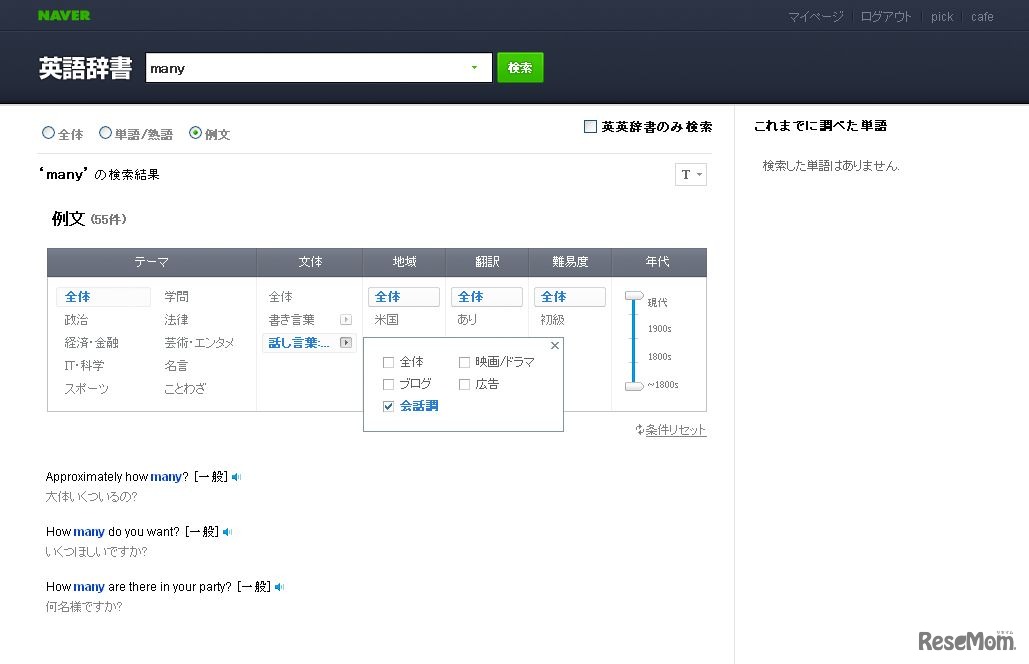
Task: Click the 条件リセット refresh icon
Action: (639, 430)
